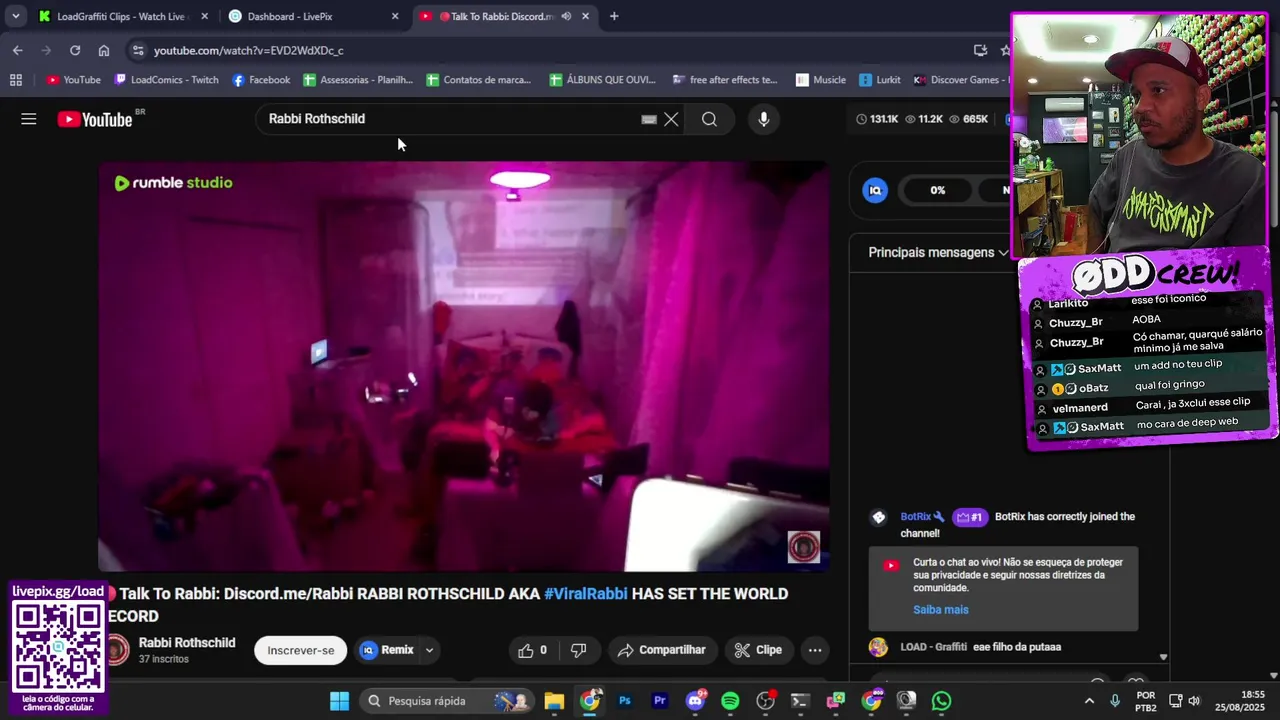Open Photoshop from taskbar
Screen dimensions: 1280x720
click(x=625, y=701)
